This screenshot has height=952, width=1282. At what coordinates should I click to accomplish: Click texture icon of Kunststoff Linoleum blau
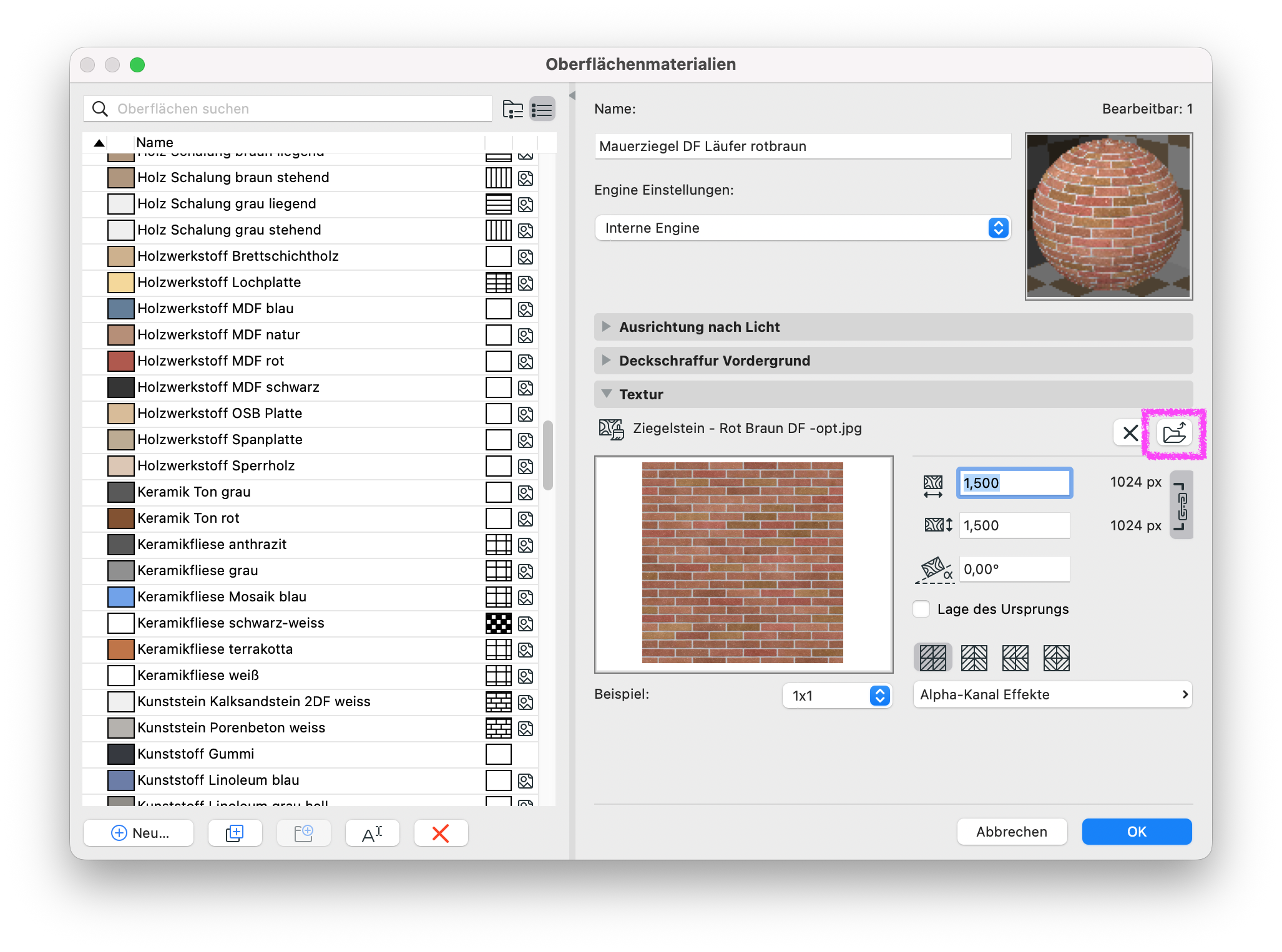(526, 781)
